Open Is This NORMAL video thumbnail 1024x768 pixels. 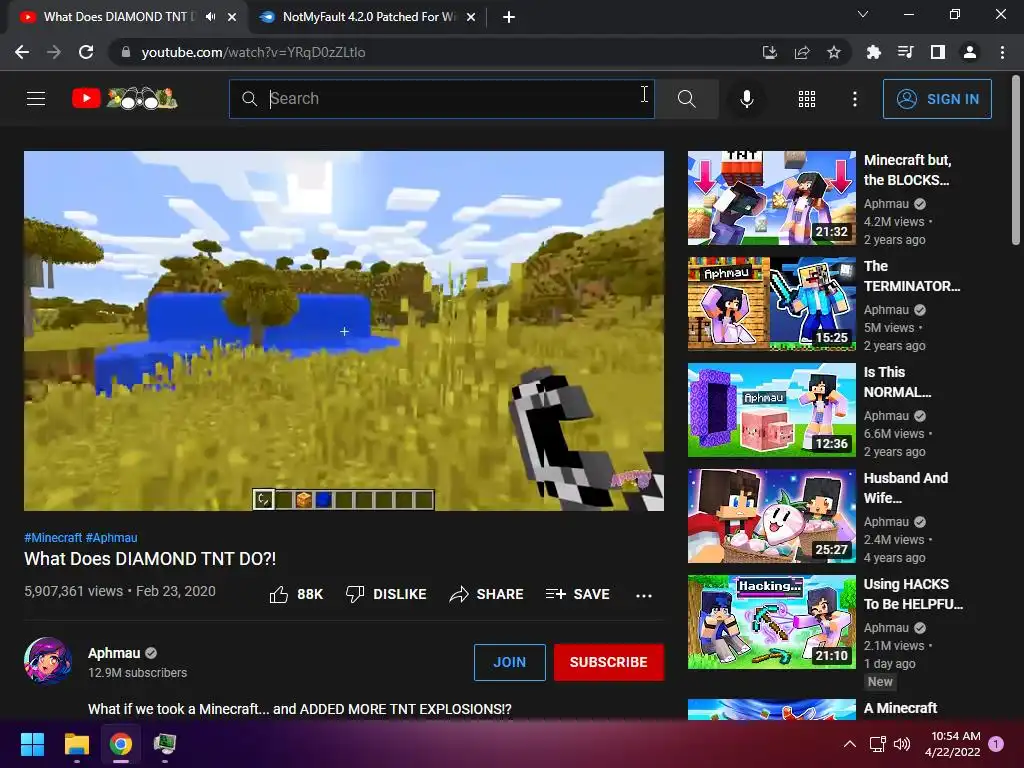click(772, 409)
